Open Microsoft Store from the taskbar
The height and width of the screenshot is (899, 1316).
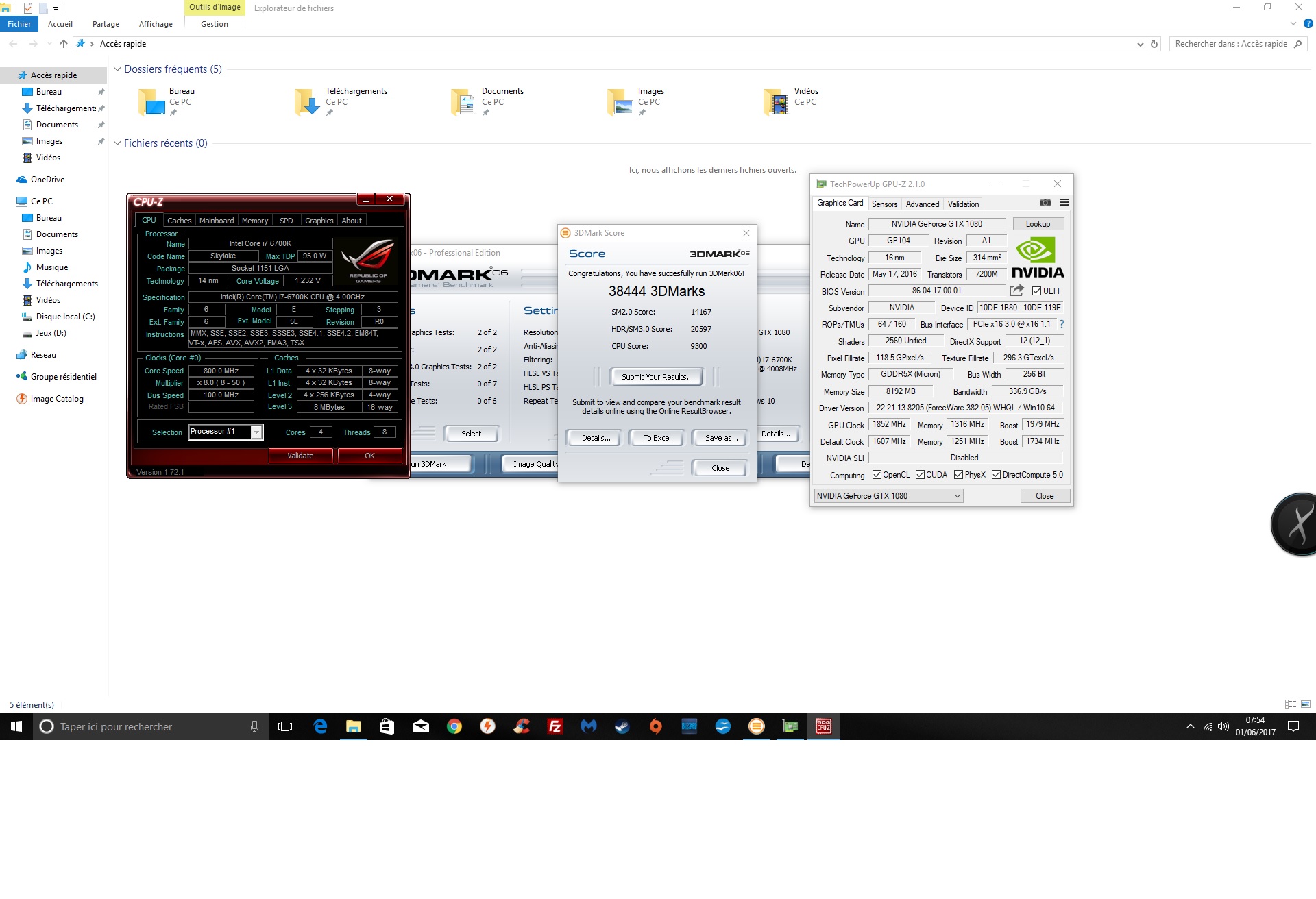click(387, 726)
